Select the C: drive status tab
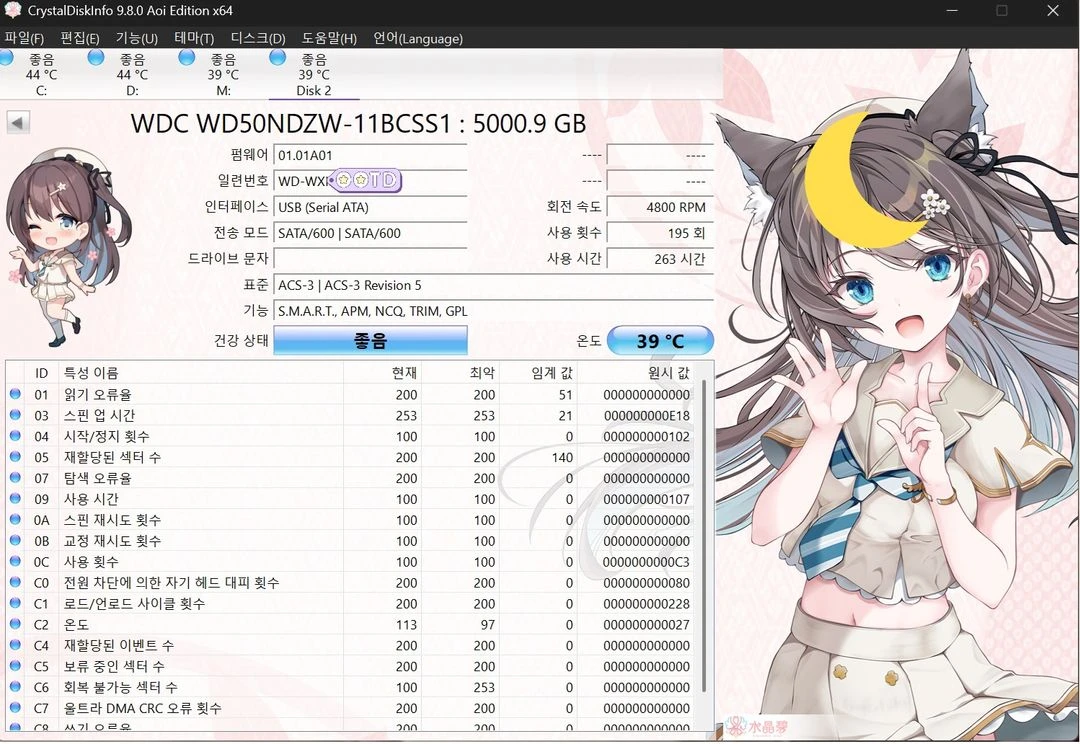 (41, 74)
